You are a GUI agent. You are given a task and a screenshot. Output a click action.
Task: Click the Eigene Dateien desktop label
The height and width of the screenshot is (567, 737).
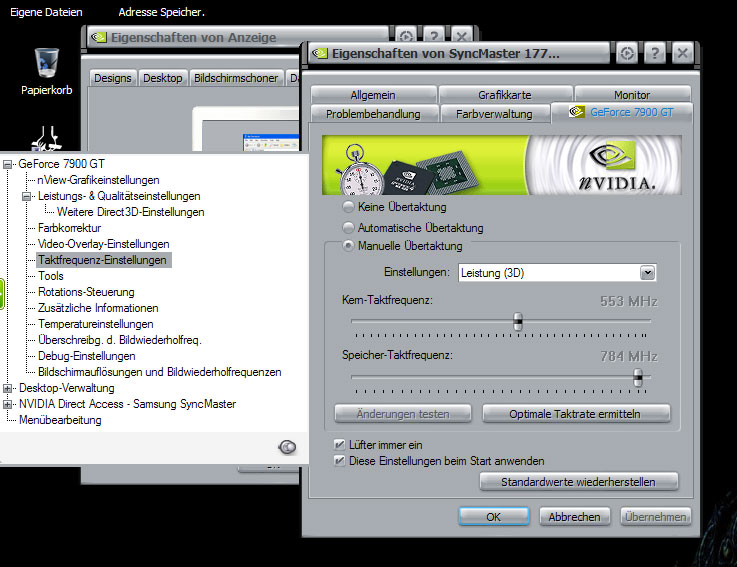coord(46,12)
